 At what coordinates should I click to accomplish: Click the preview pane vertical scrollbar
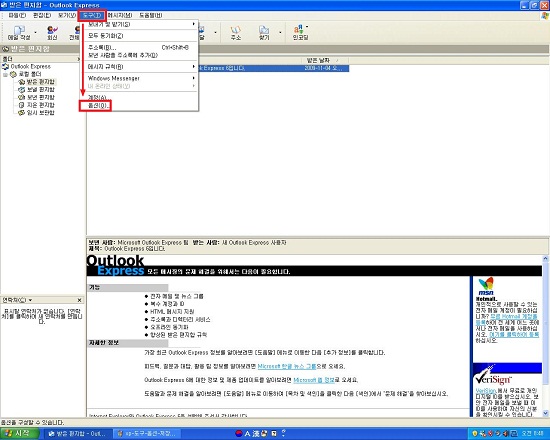tap(545, 336)
